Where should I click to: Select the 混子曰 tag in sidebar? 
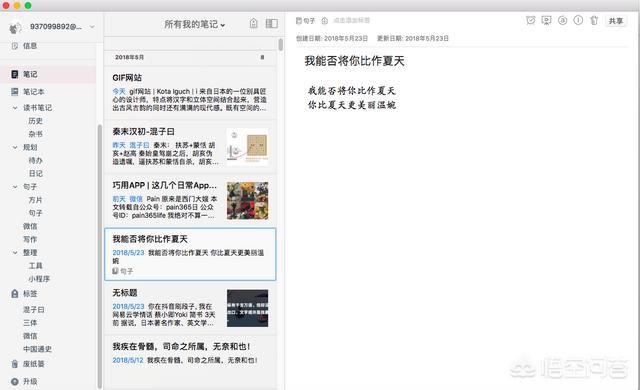click(x=33, y=310)
